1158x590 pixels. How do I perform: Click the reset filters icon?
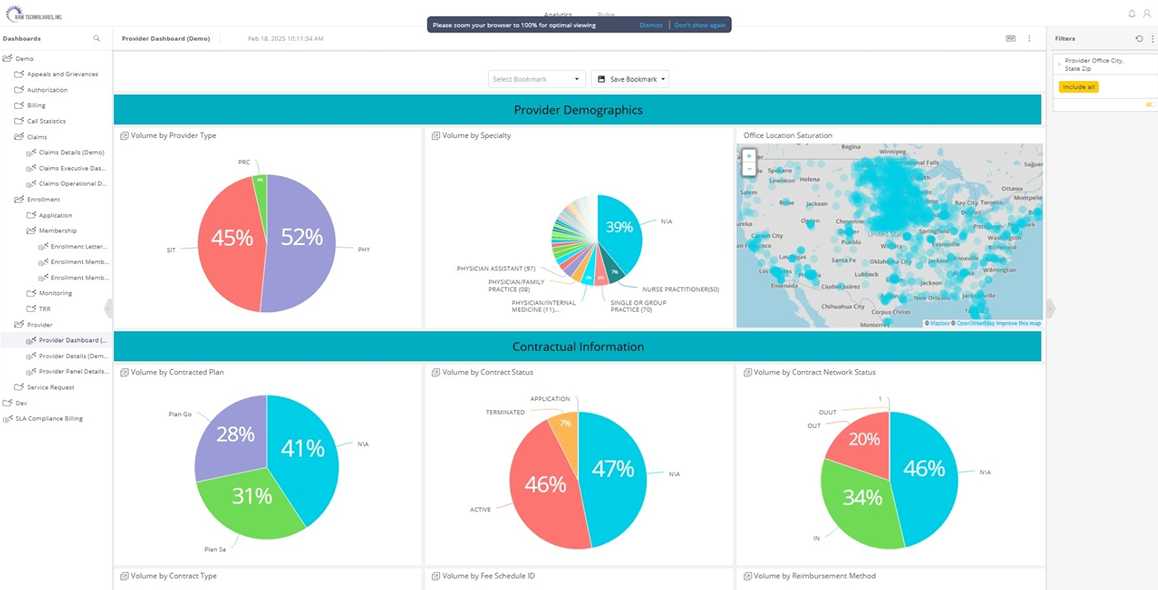pyautogui.click(x=1139, y=38)
